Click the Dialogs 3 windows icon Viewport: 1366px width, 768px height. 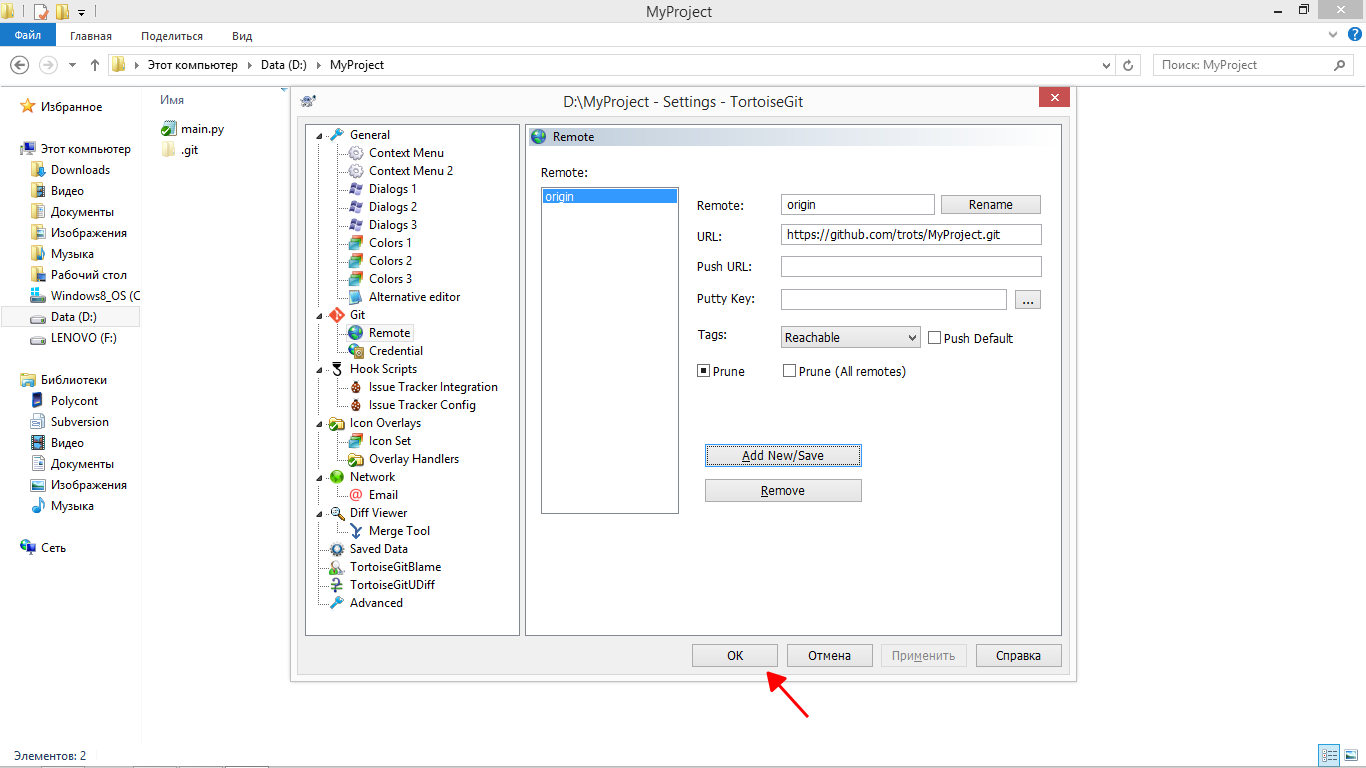[356, 225]
